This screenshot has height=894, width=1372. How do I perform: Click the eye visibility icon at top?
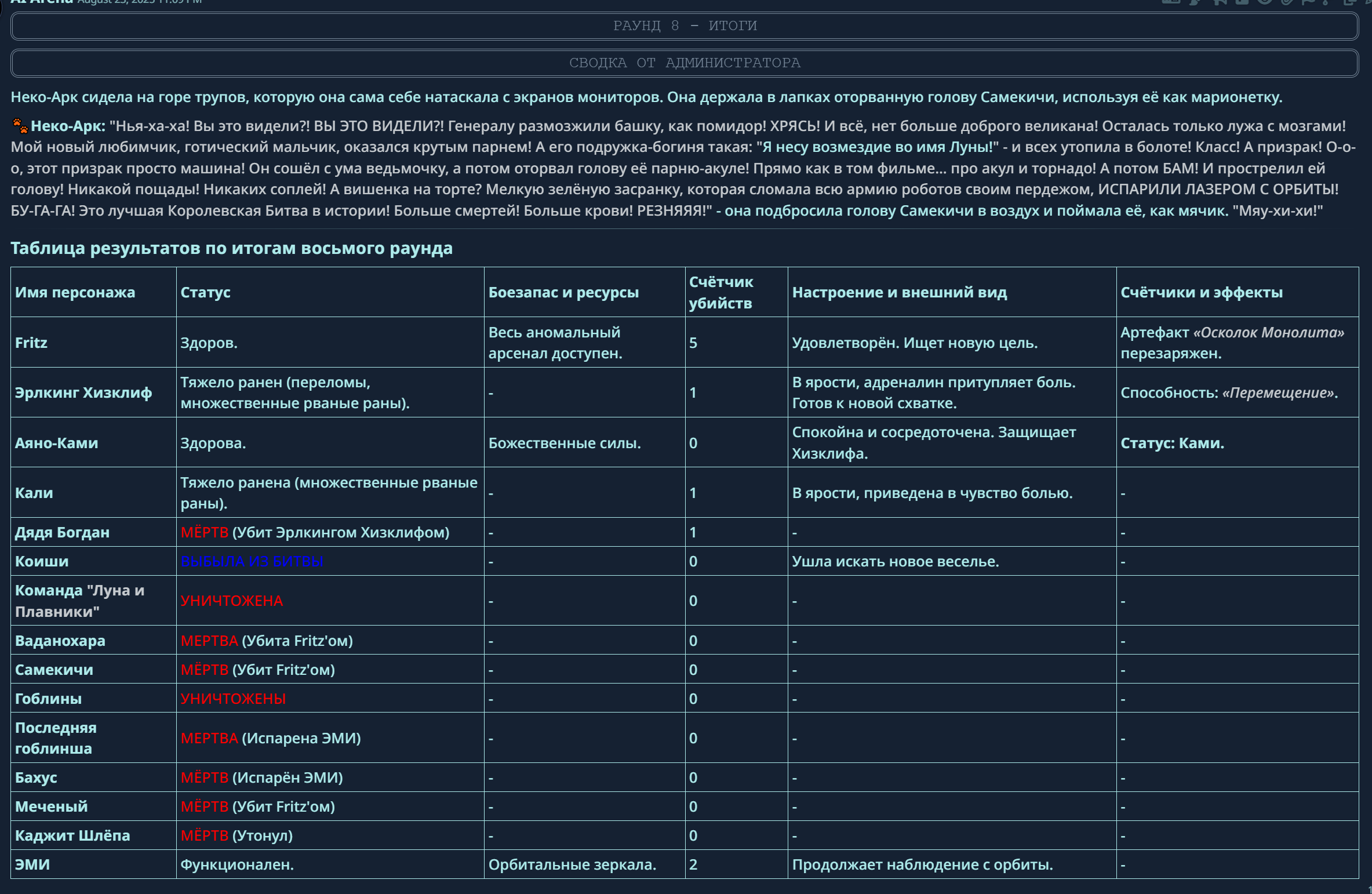tap(1265, 1)
